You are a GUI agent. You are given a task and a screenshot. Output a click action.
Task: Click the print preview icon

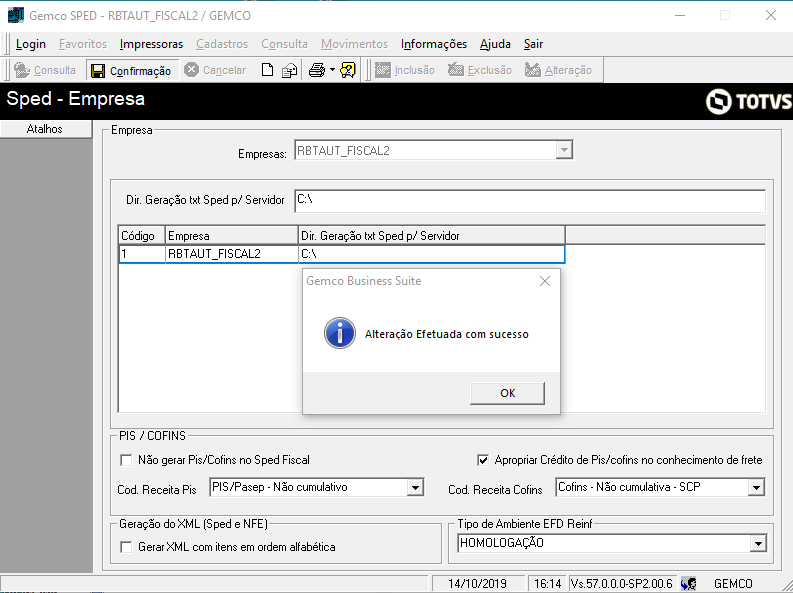coord(289,70)
